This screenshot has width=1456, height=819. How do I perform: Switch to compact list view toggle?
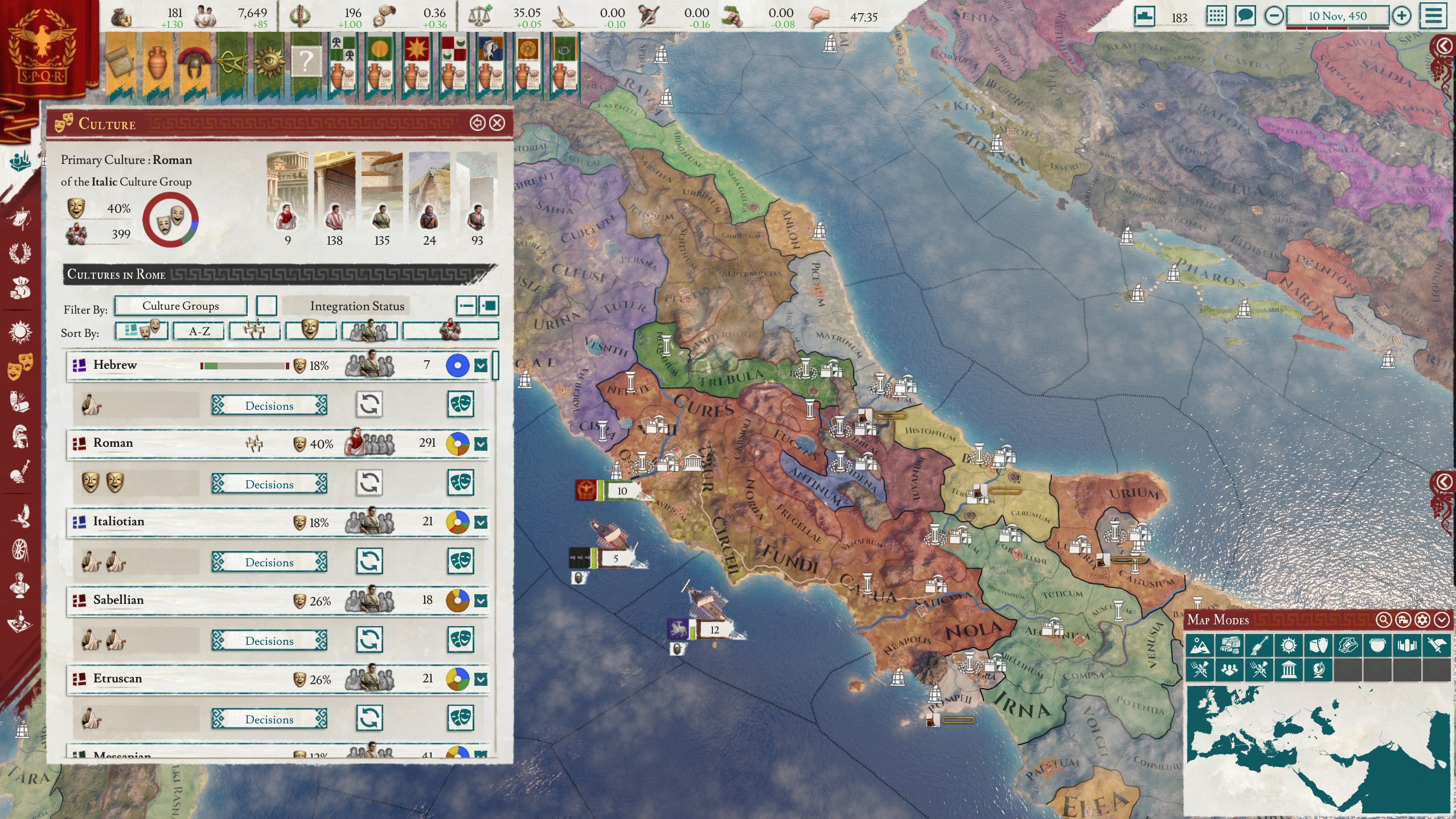click(x=466, y=306)
